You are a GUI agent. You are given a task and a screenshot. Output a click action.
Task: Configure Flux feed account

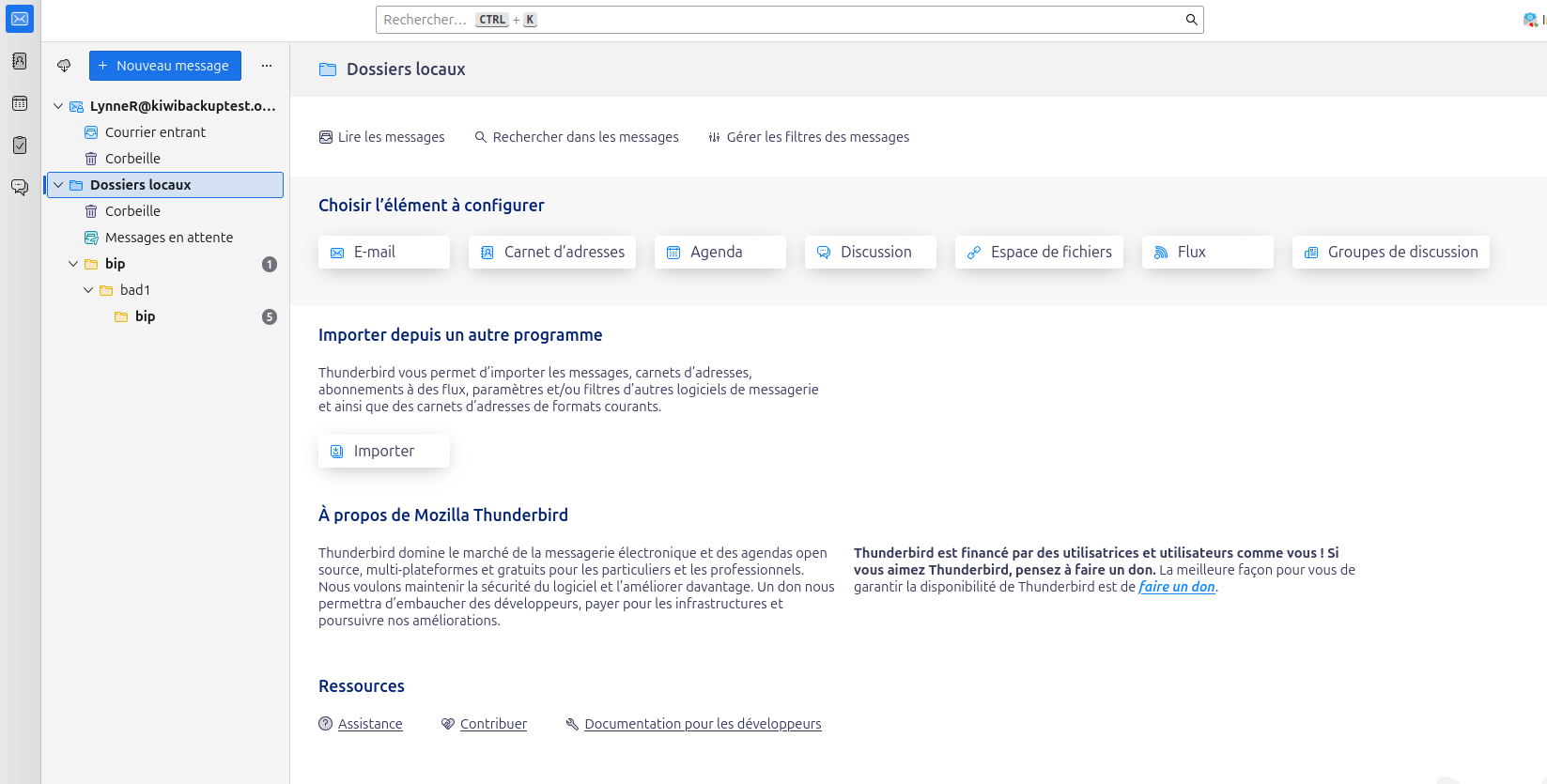point(1208,252)
